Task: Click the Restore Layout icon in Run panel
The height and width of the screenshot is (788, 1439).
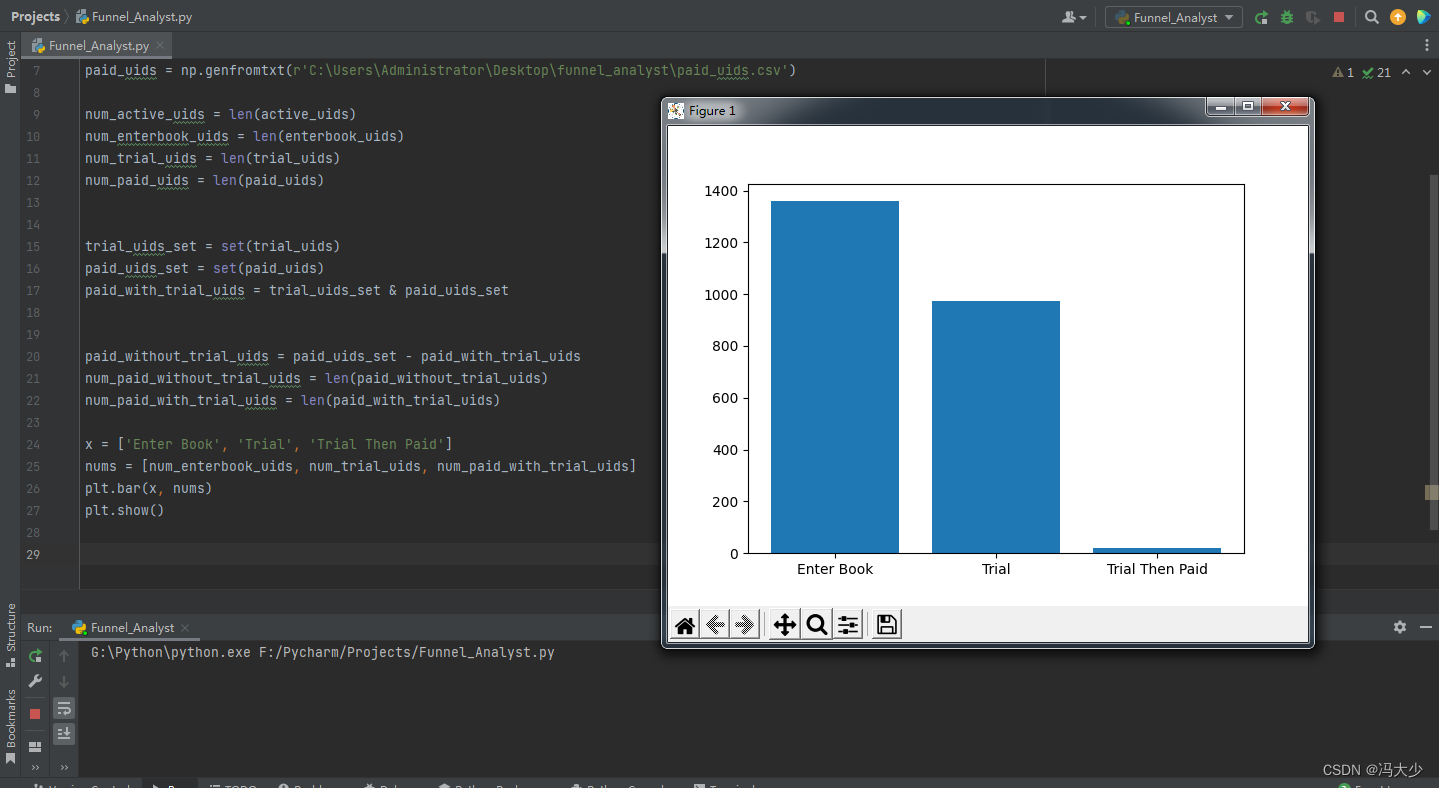Action: click(x=35, y=746)
